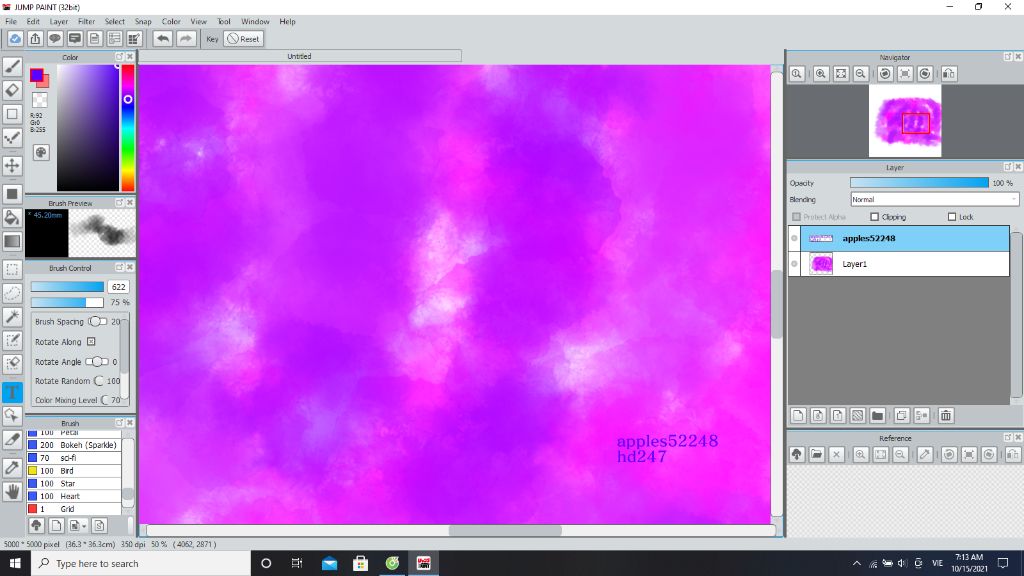Viewport: 1024px width, 576px height.
Task: Open image file in Reference panel
Action: tap(816, 455)
